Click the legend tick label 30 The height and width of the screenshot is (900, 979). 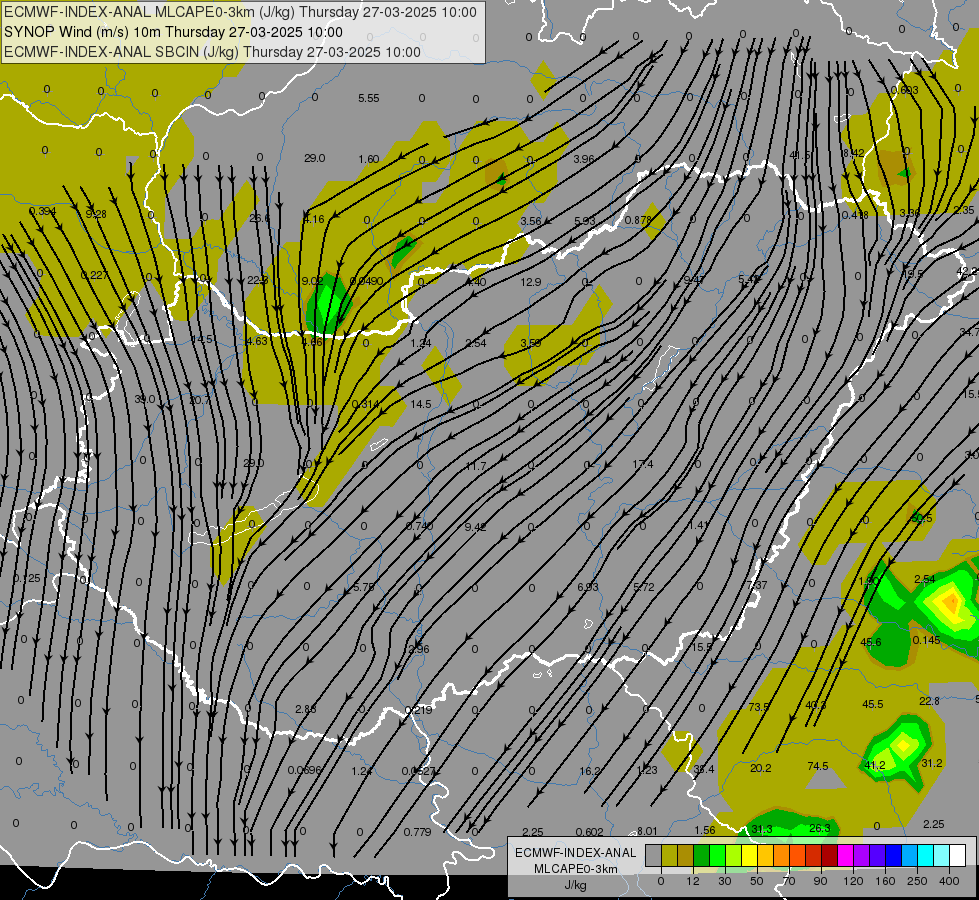(725, 881)
